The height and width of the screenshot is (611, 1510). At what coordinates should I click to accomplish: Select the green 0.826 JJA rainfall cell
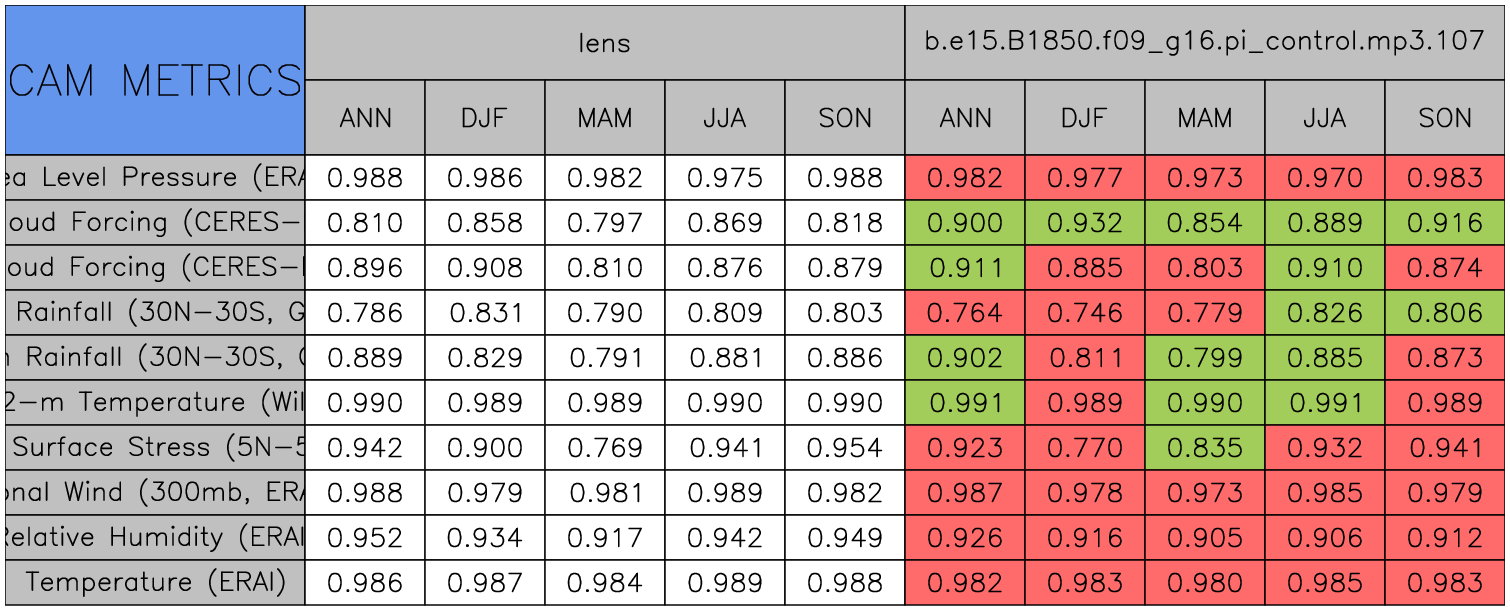tap(1324, 313)
